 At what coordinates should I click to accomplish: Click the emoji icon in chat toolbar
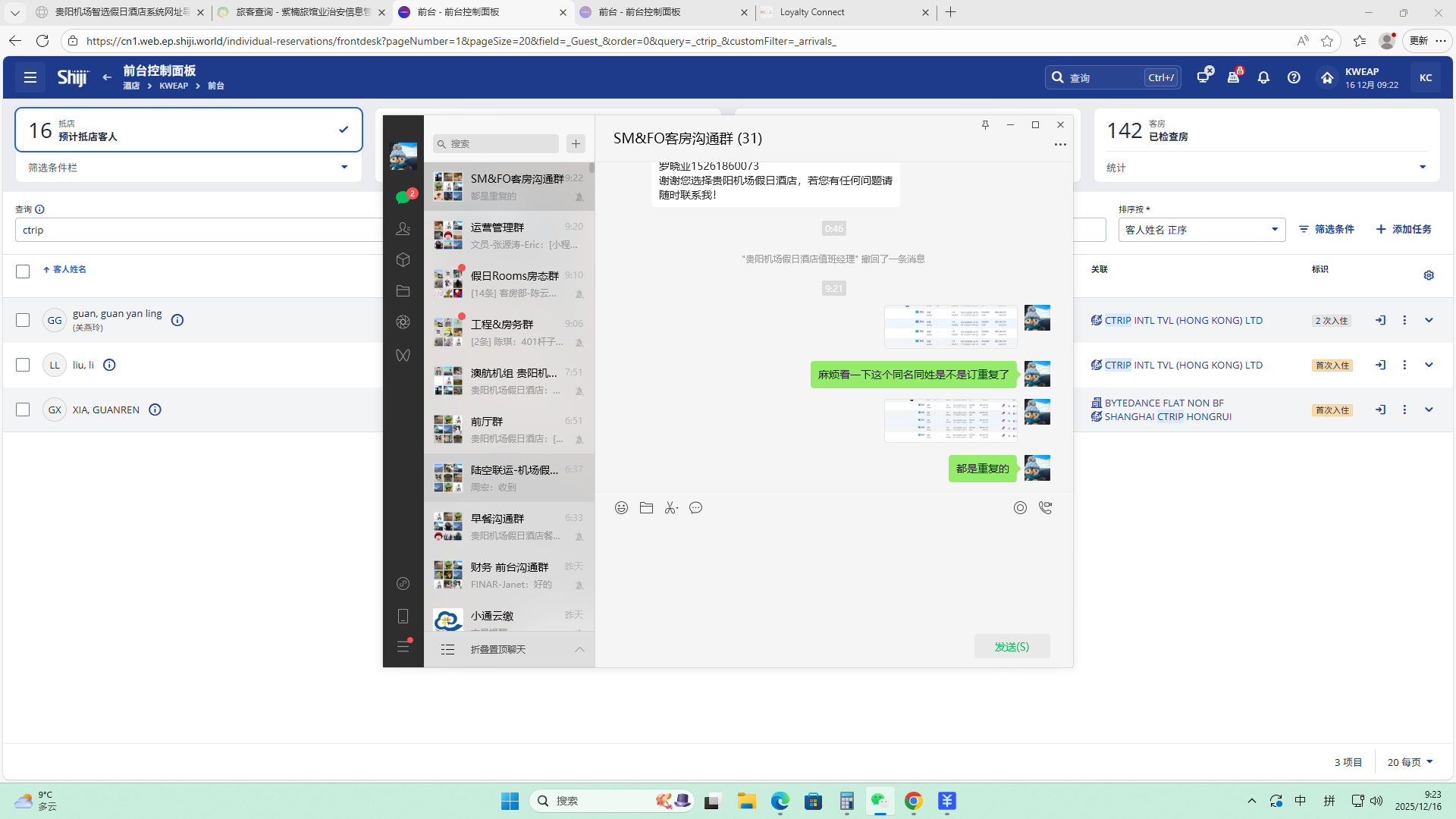[621, 508]
